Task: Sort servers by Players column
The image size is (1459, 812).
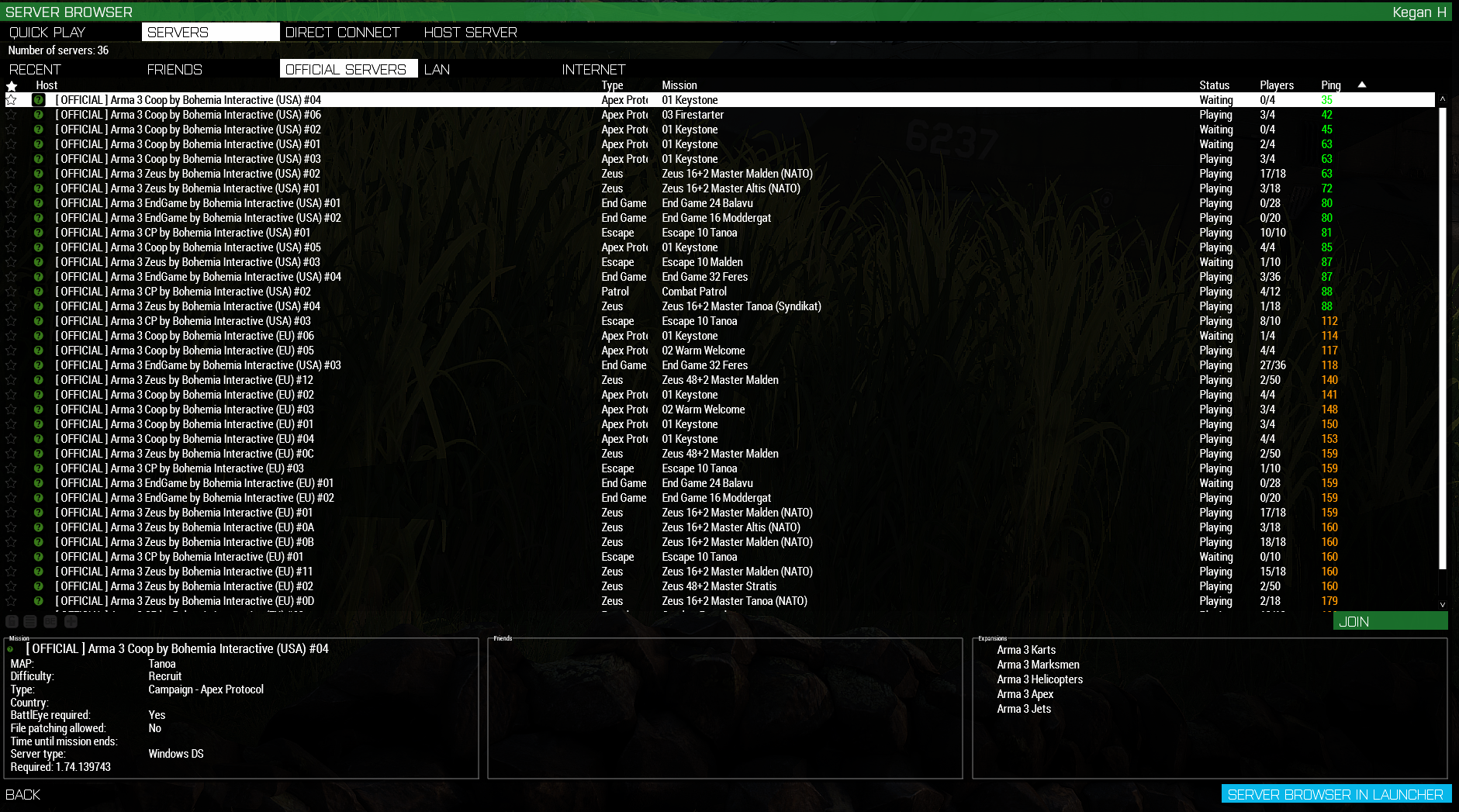Action: pyautogui.click(x=1277, y=85)
